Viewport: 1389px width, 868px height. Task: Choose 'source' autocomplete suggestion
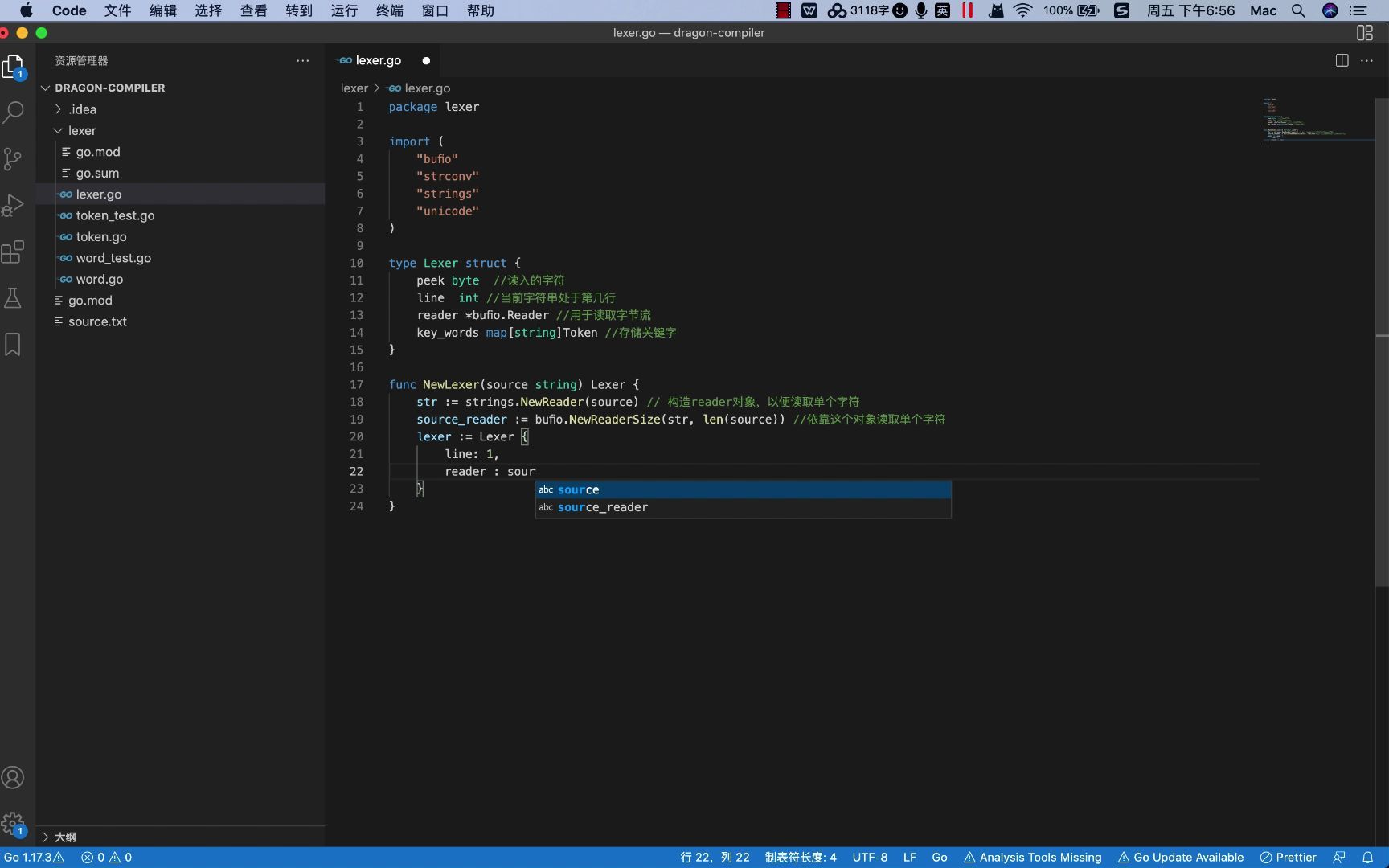coord(744,489)
